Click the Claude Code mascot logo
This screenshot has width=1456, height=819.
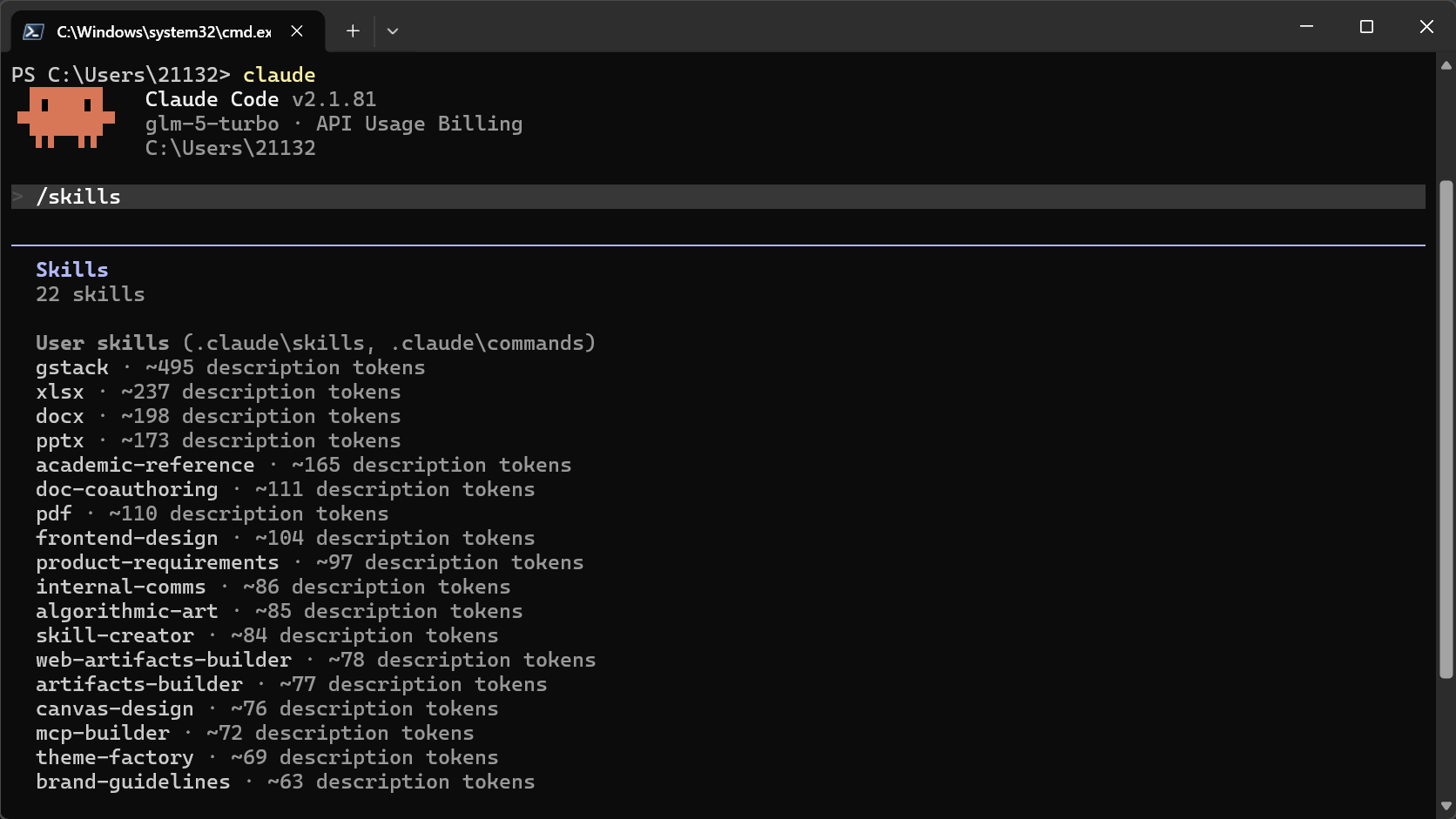point(66,117)
